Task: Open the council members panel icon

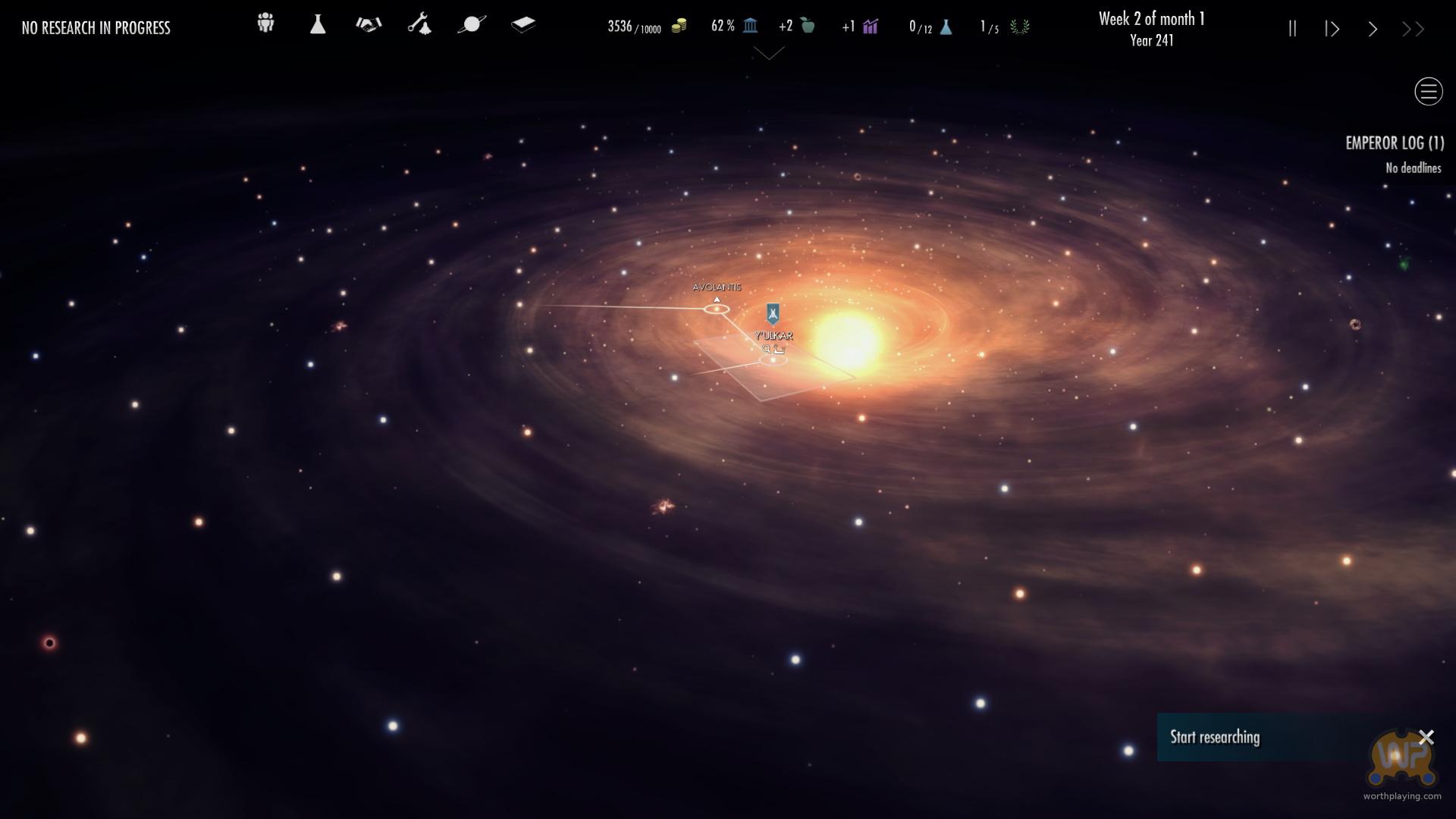Action: (265, 24)
